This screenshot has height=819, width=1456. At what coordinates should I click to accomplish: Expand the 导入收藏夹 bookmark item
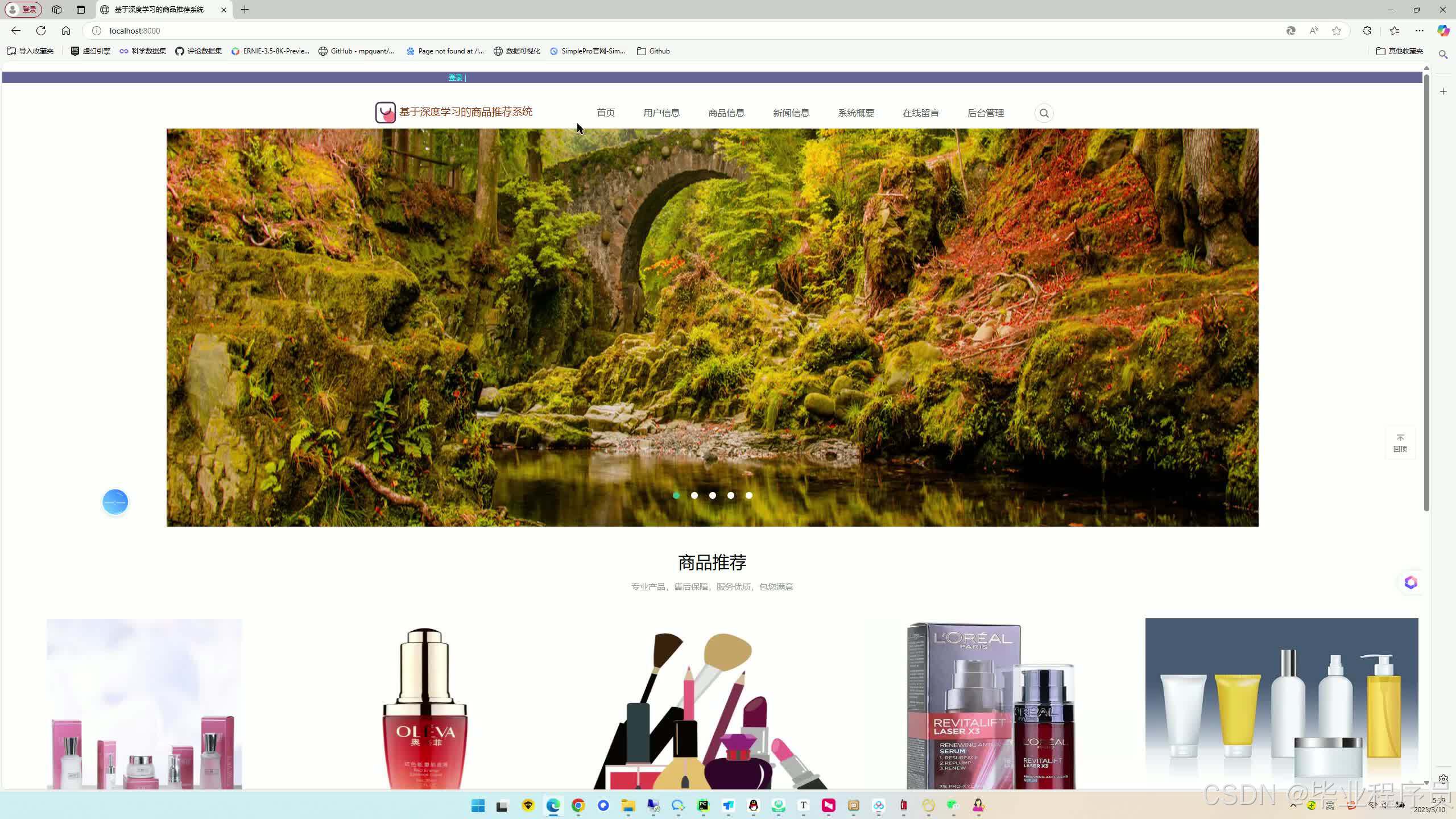click(30, 51)
